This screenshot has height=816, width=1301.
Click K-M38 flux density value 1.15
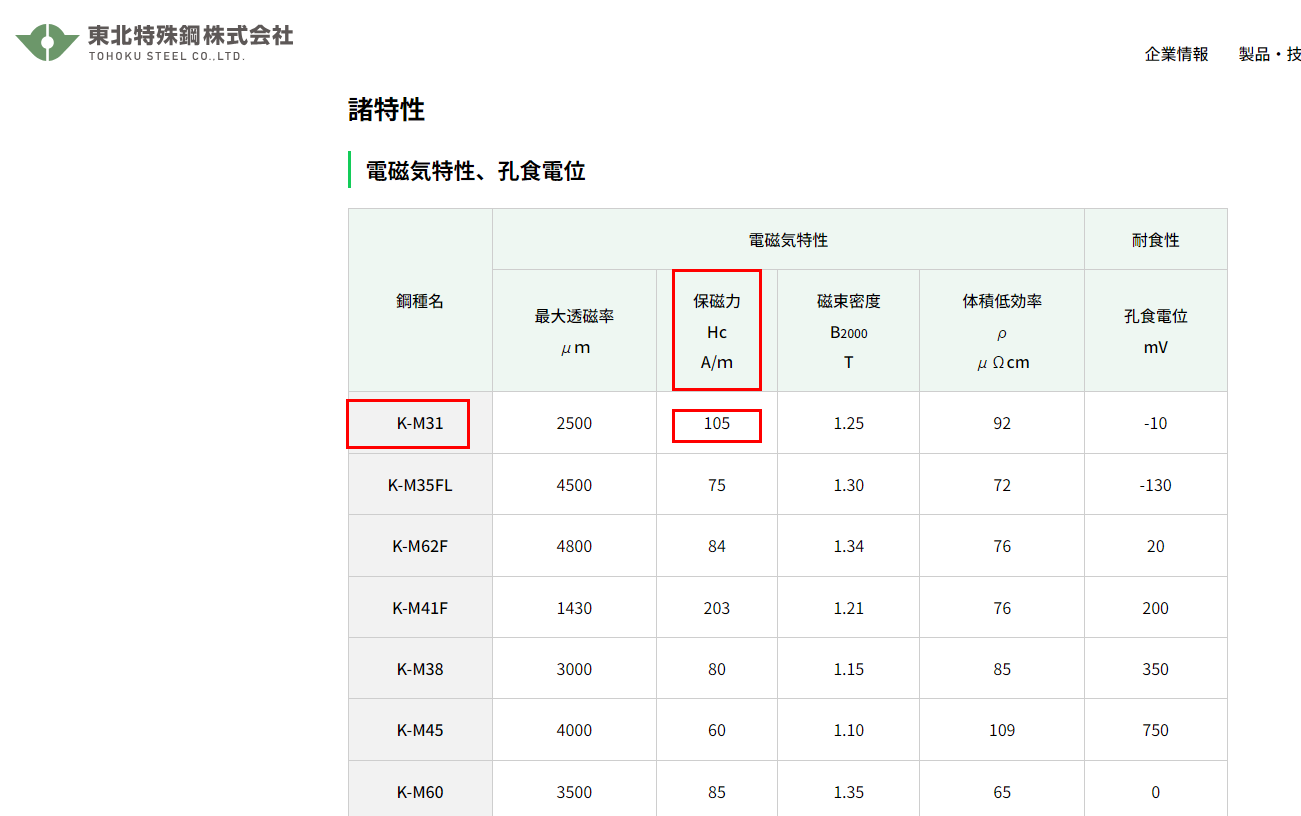coord(848,669)
